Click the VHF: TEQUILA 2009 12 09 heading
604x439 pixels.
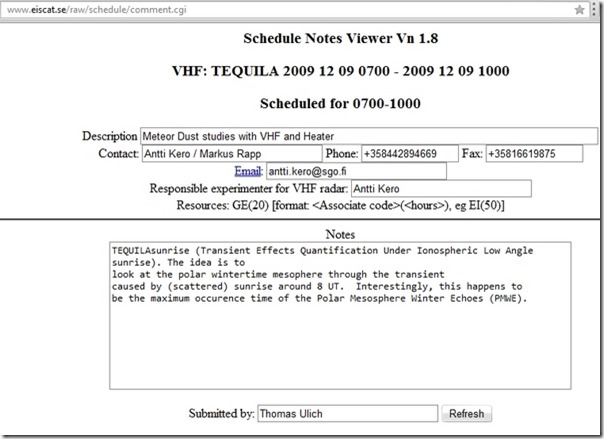(341, 71)
